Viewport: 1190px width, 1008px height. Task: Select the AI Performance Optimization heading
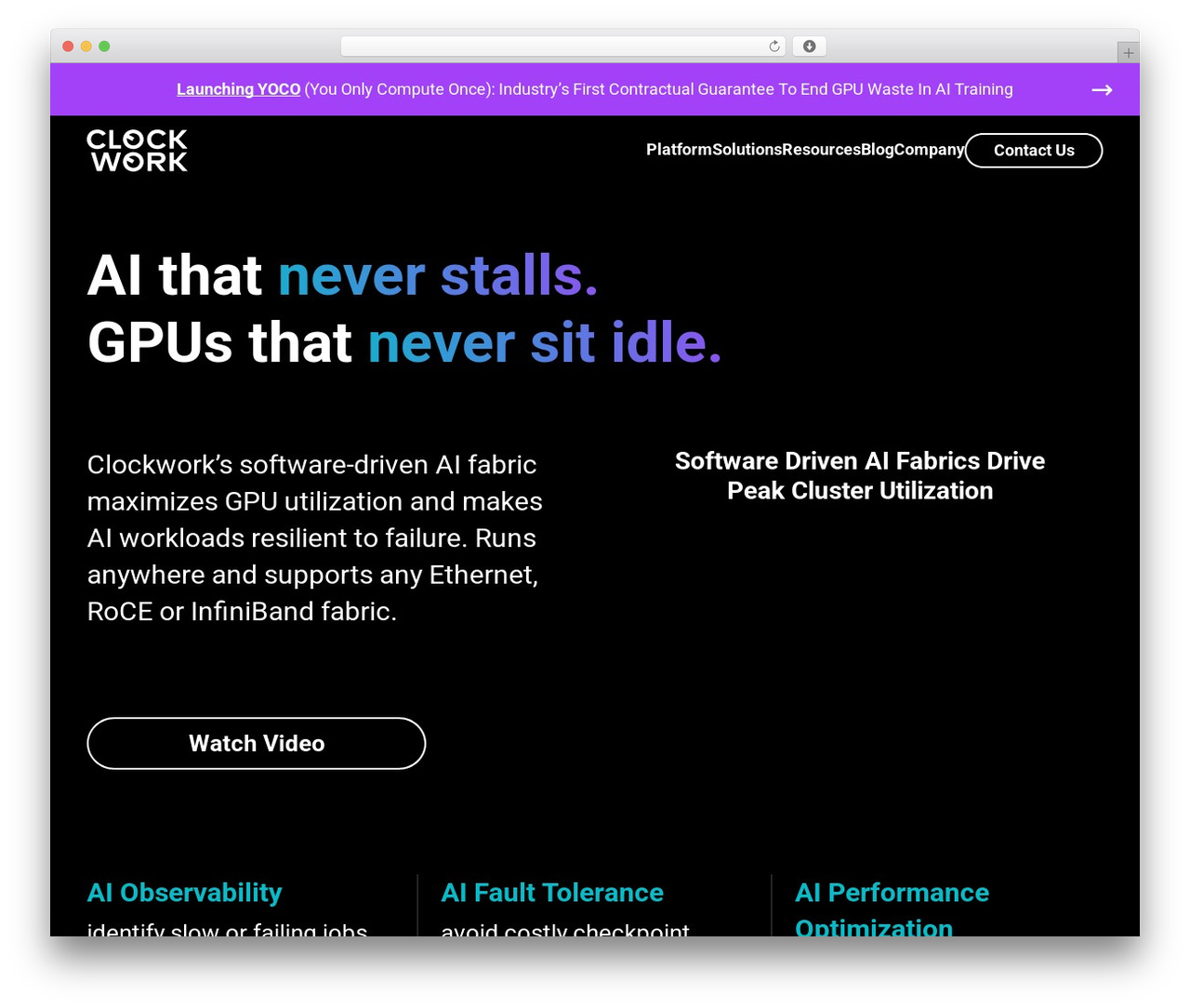[892, 910]
